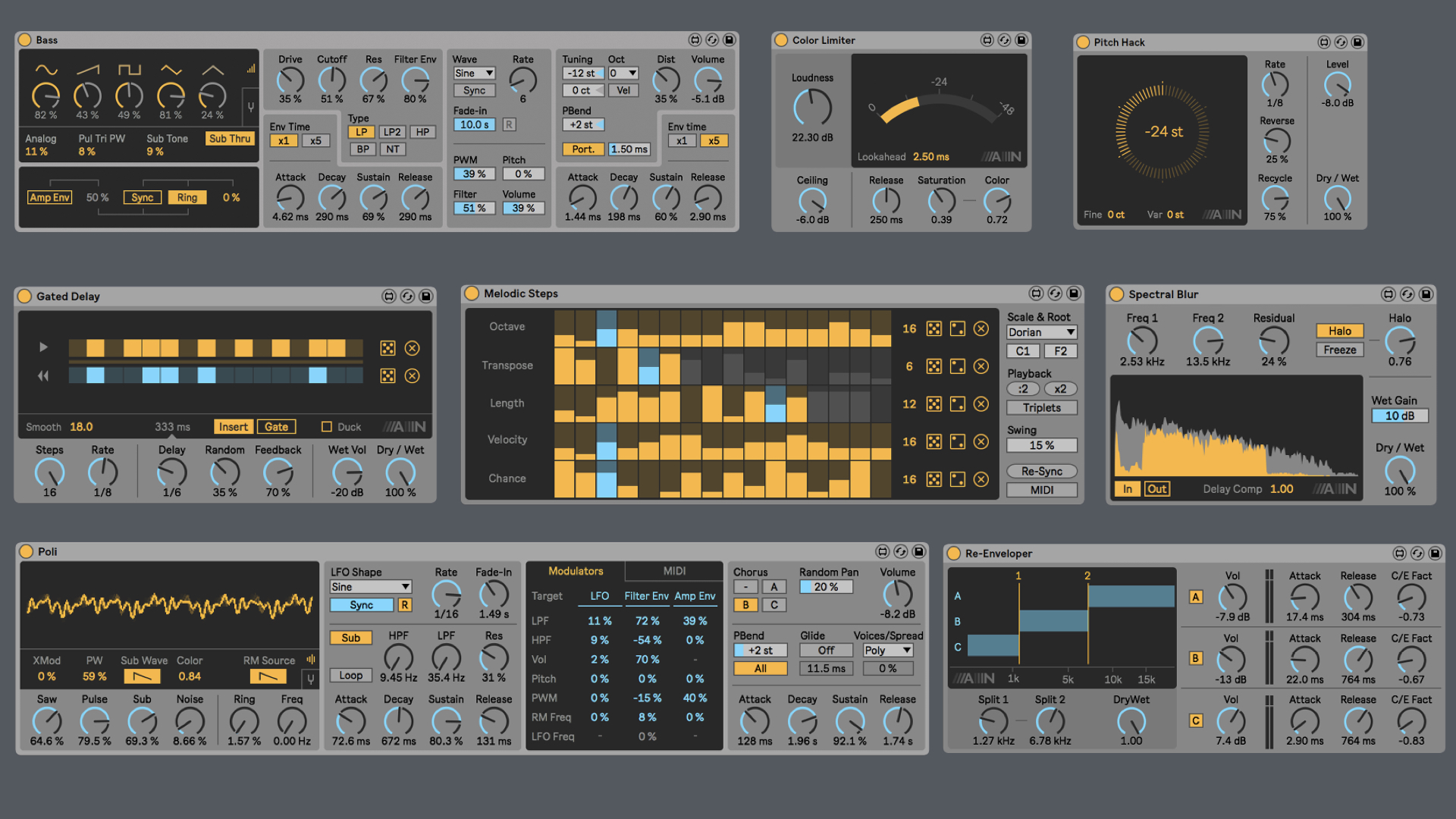Click the Re-Sync button in Melodic Steps
The image size is (1456, 819).
1041,471
